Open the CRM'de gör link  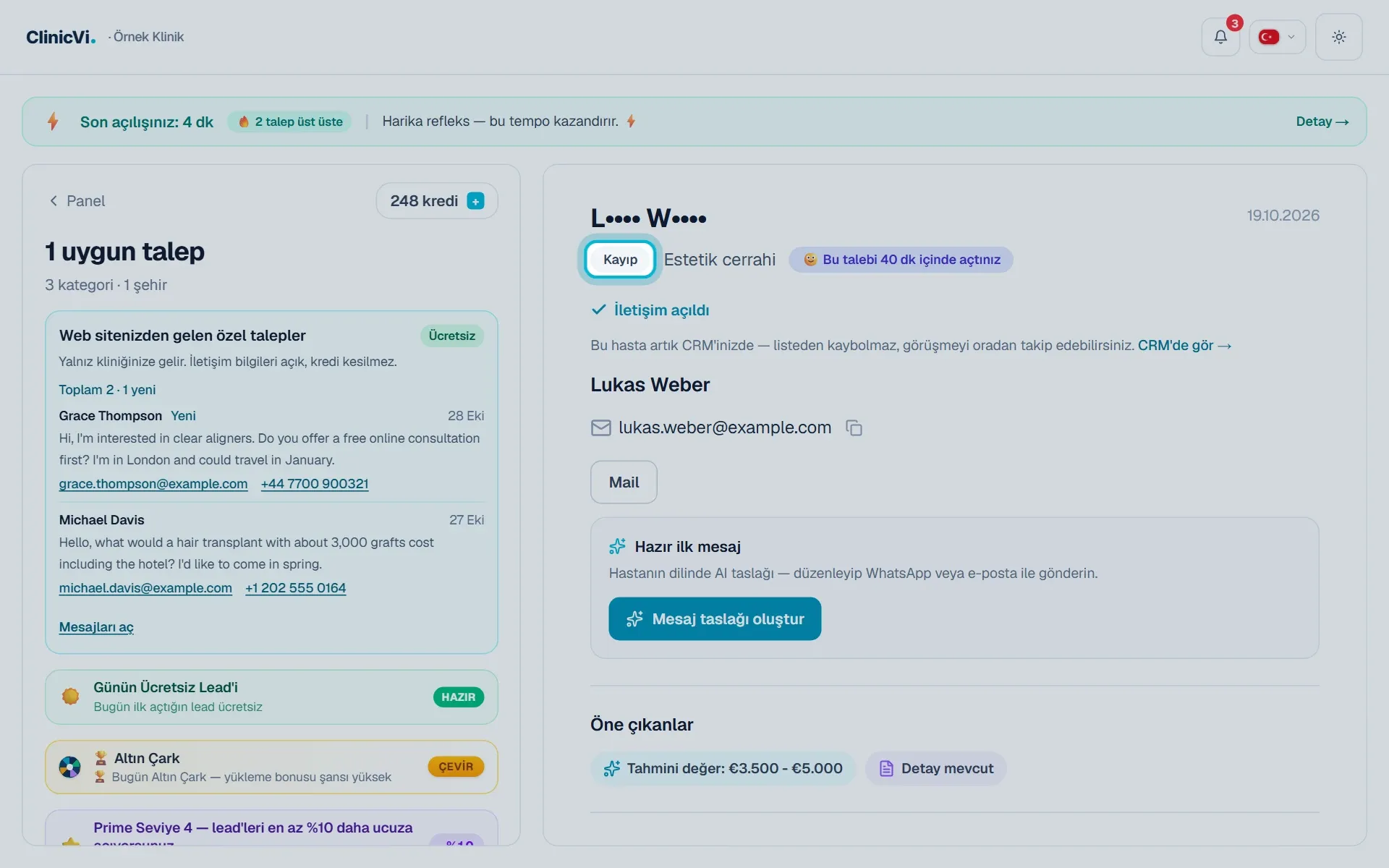[x=1184, y=346]
